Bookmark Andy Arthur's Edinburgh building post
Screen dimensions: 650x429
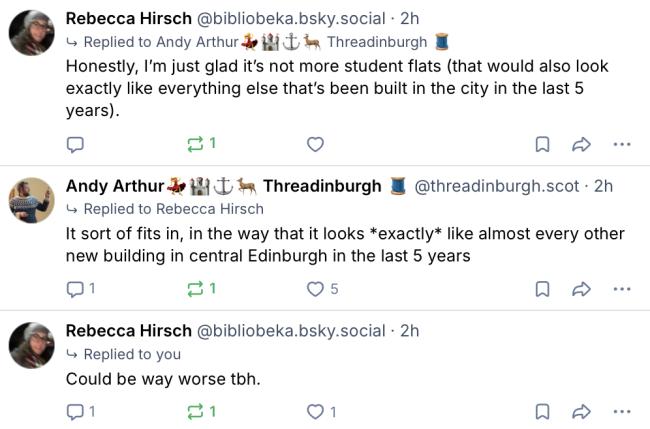point(542,289)
